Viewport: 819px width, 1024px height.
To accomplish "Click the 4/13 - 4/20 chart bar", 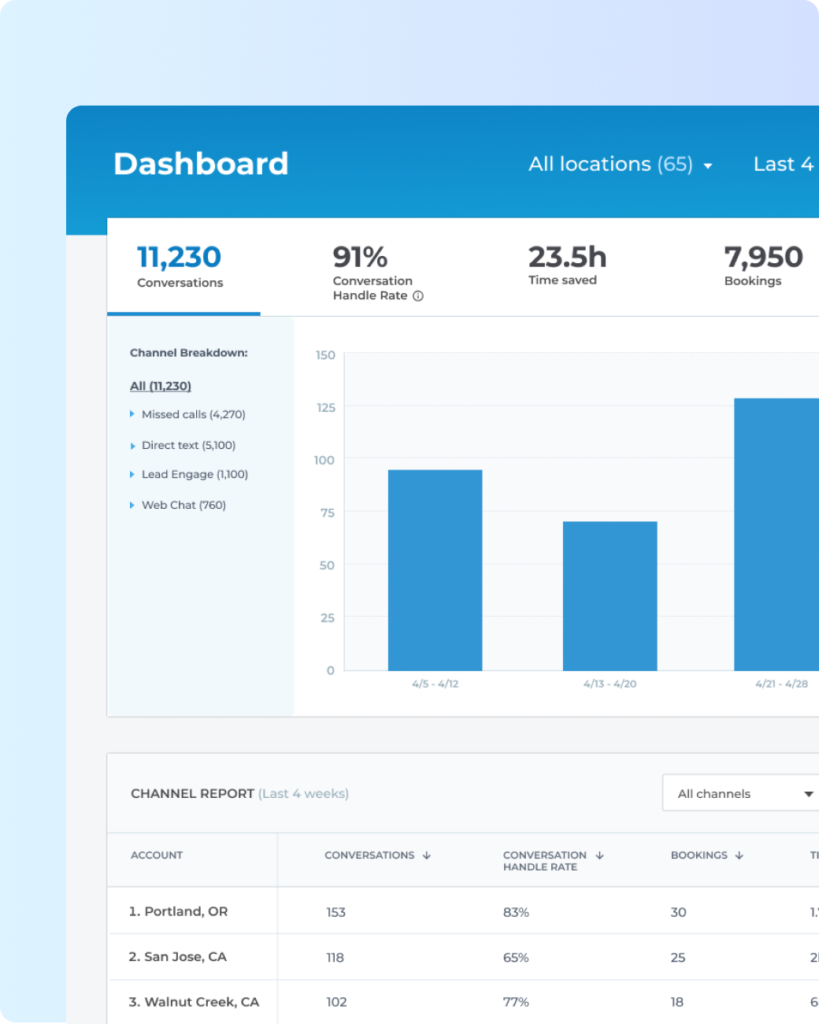I will coord(610,596).
